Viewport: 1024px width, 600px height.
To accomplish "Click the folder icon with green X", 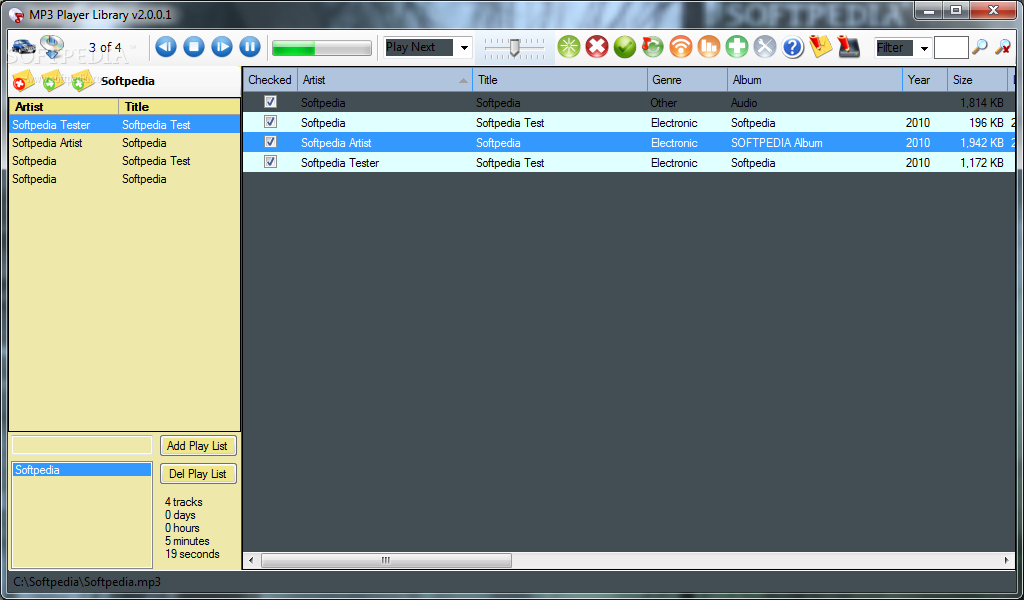I will pos(82,80).
